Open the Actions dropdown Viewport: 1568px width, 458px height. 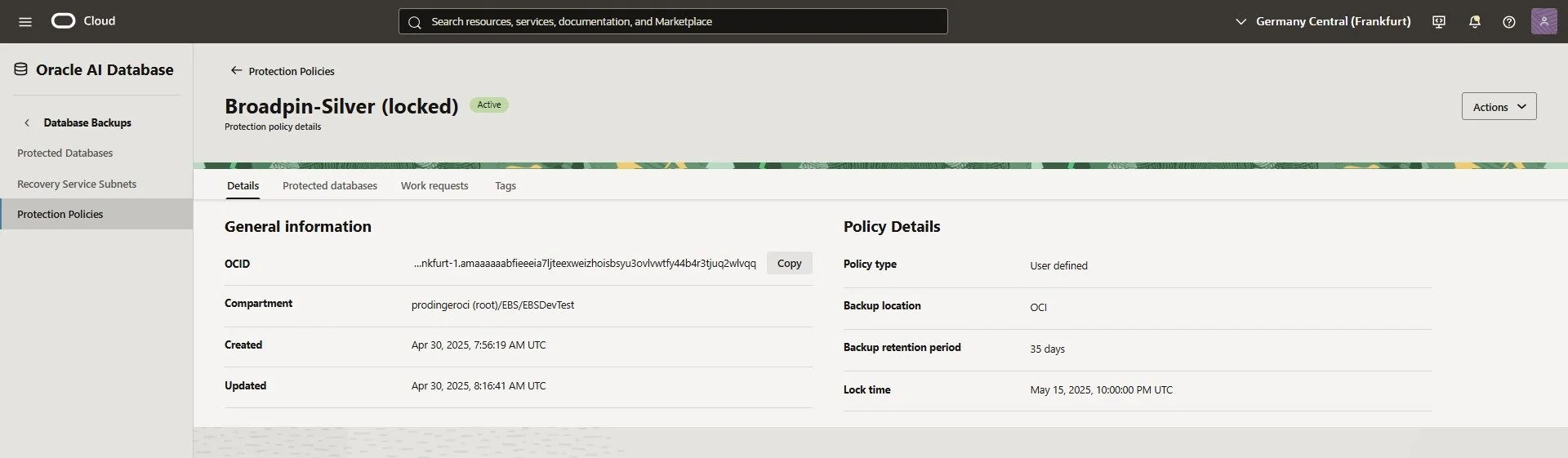(1499, 106)
